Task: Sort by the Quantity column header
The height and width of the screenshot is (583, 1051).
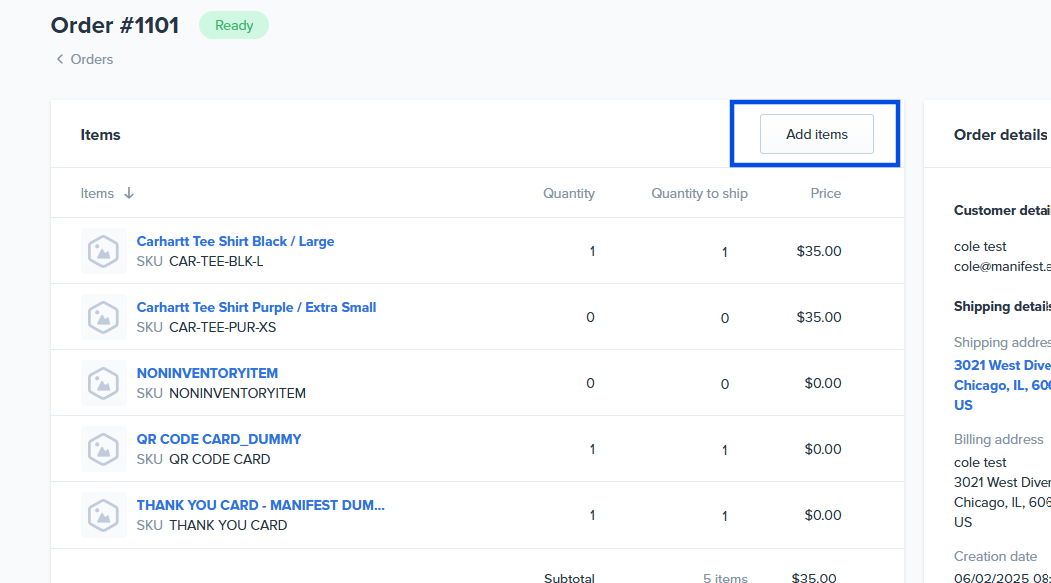Action: tap(568, 194)
